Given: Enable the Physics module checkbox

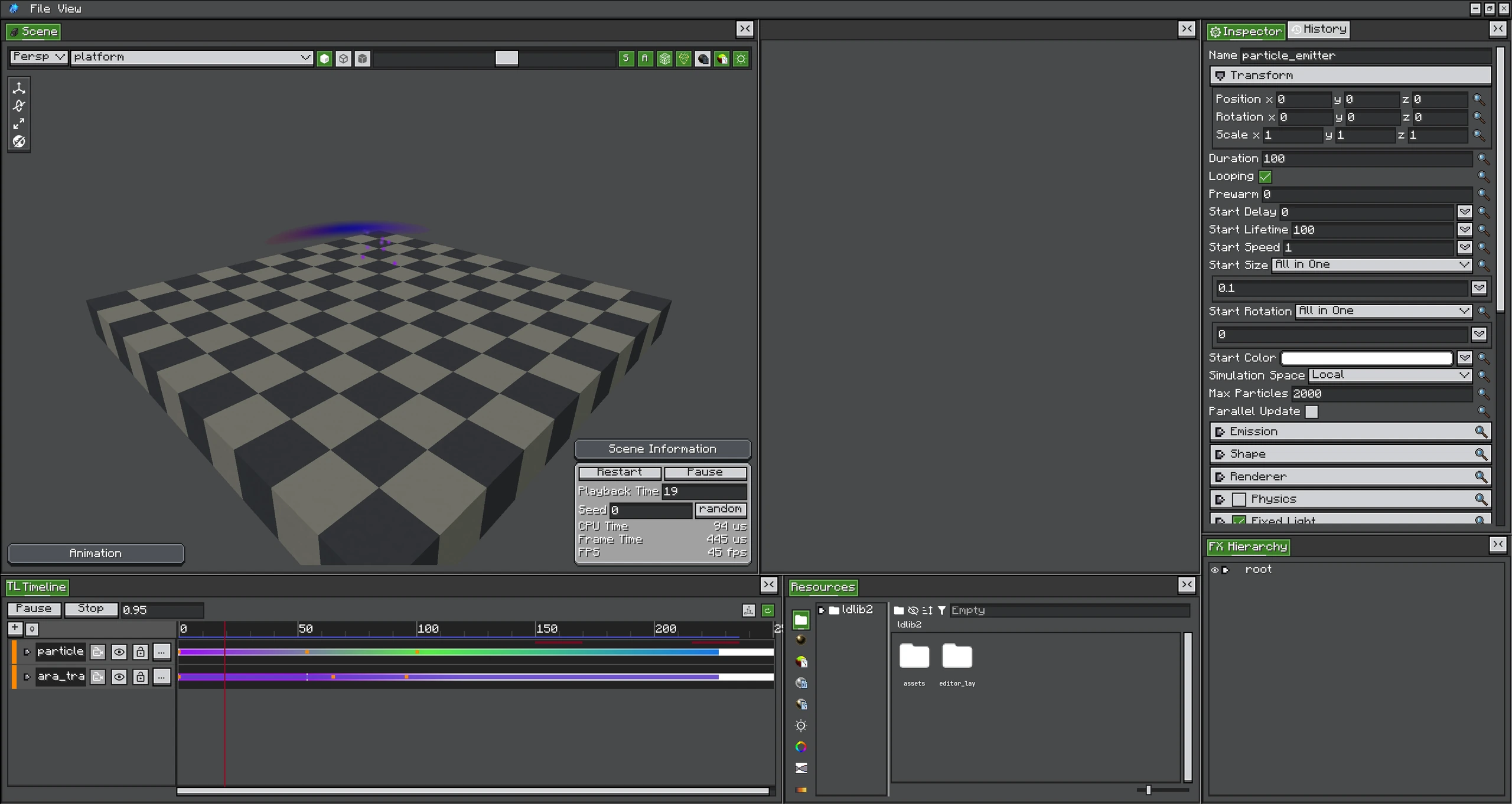Looking at the screenshot, I should [1239, 499].
